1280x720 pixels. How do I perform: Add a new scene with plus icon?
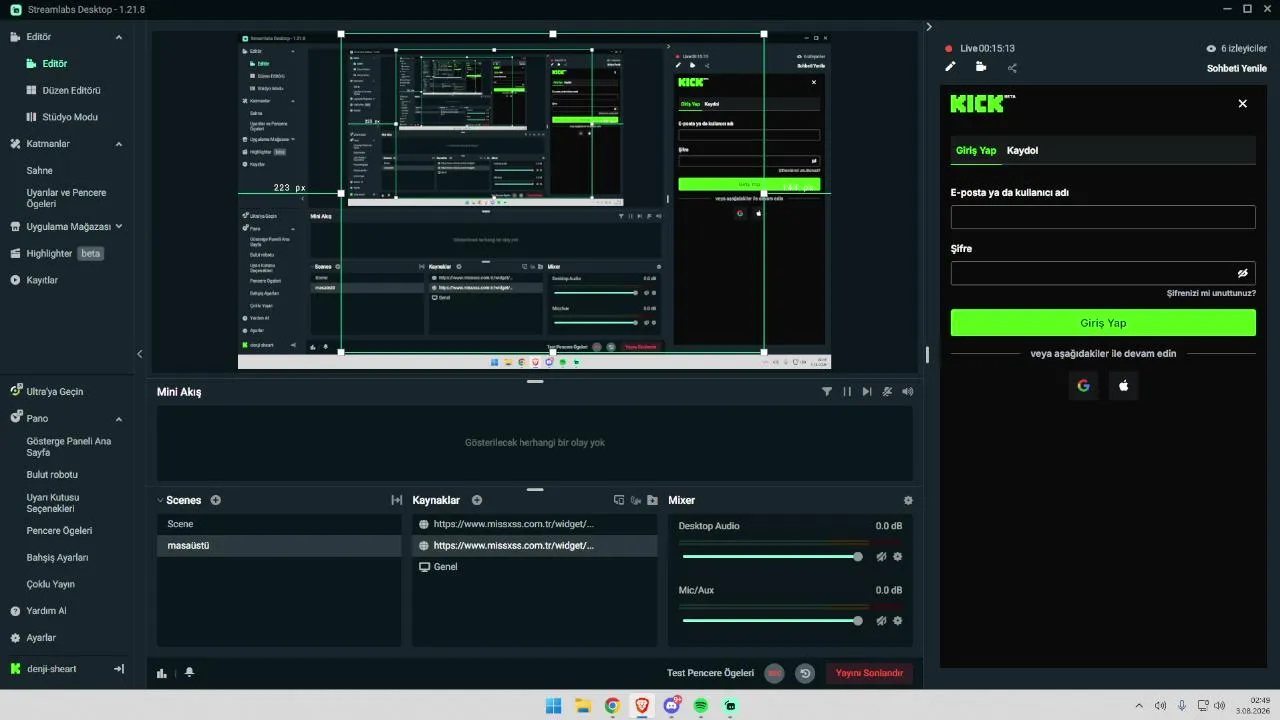click(215, 500)
